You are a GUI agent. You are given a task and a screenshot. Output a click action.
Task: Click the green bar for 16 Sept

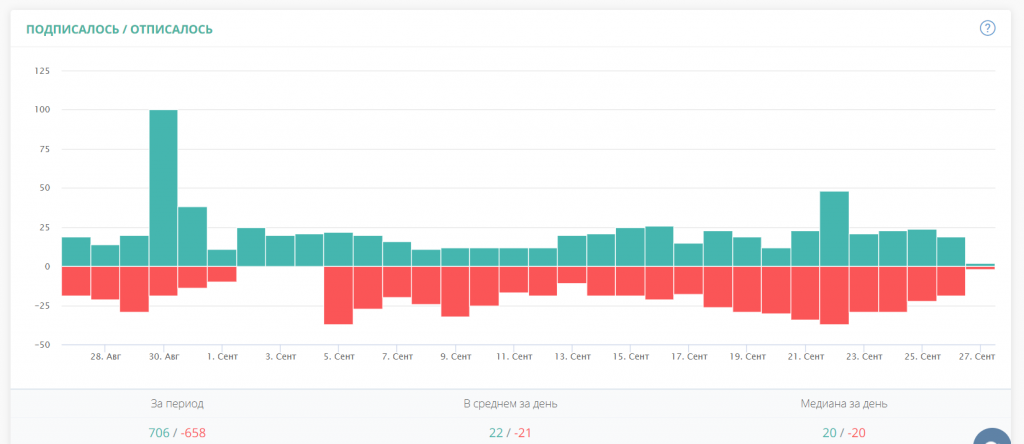coord(659,247)
